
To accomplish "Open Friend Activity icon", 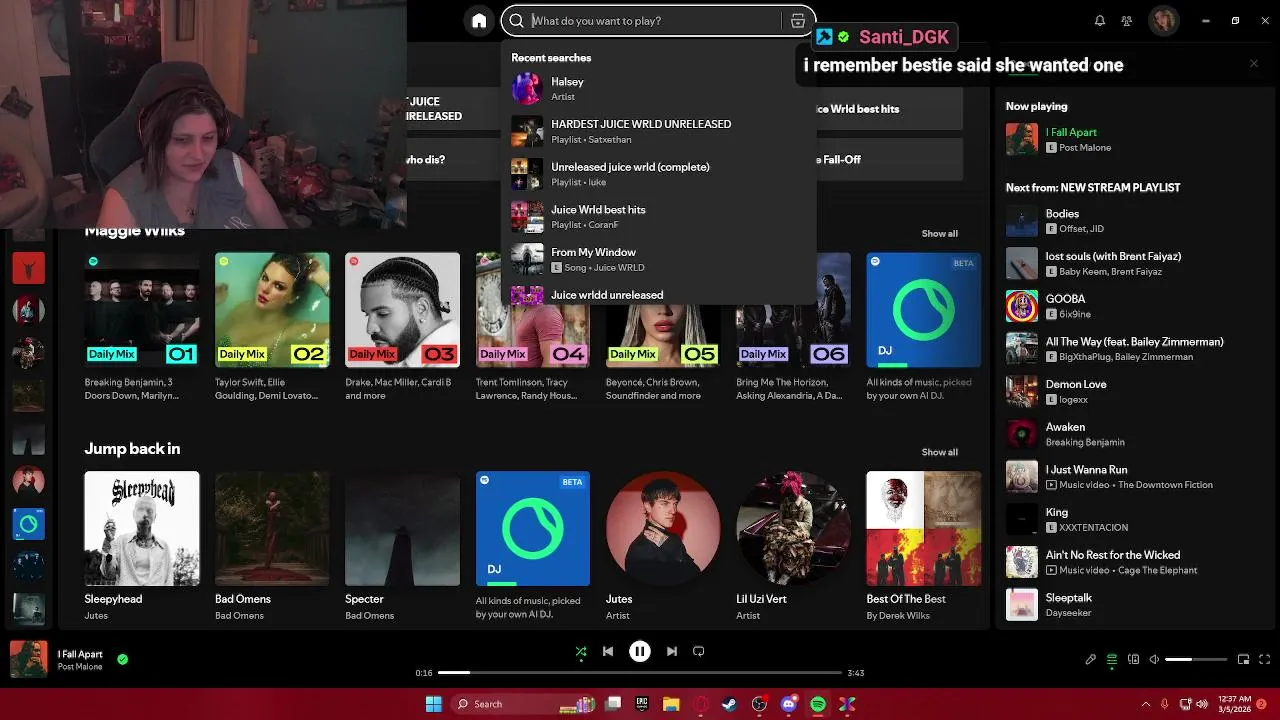I will pyautogui.click(x=1127, y=20).
